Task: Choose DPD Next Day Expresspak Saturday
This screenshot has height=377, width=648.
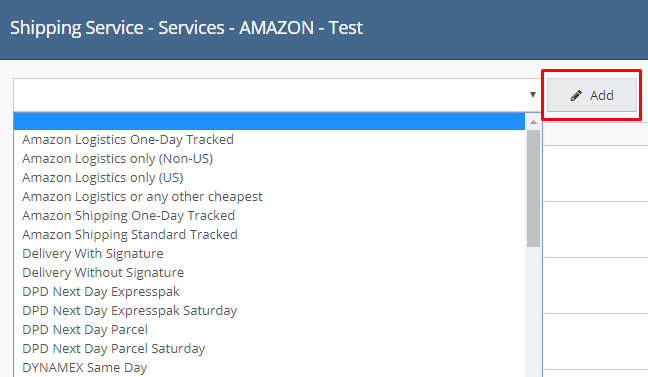Action: pyautogui.click(x=130, y=311)
